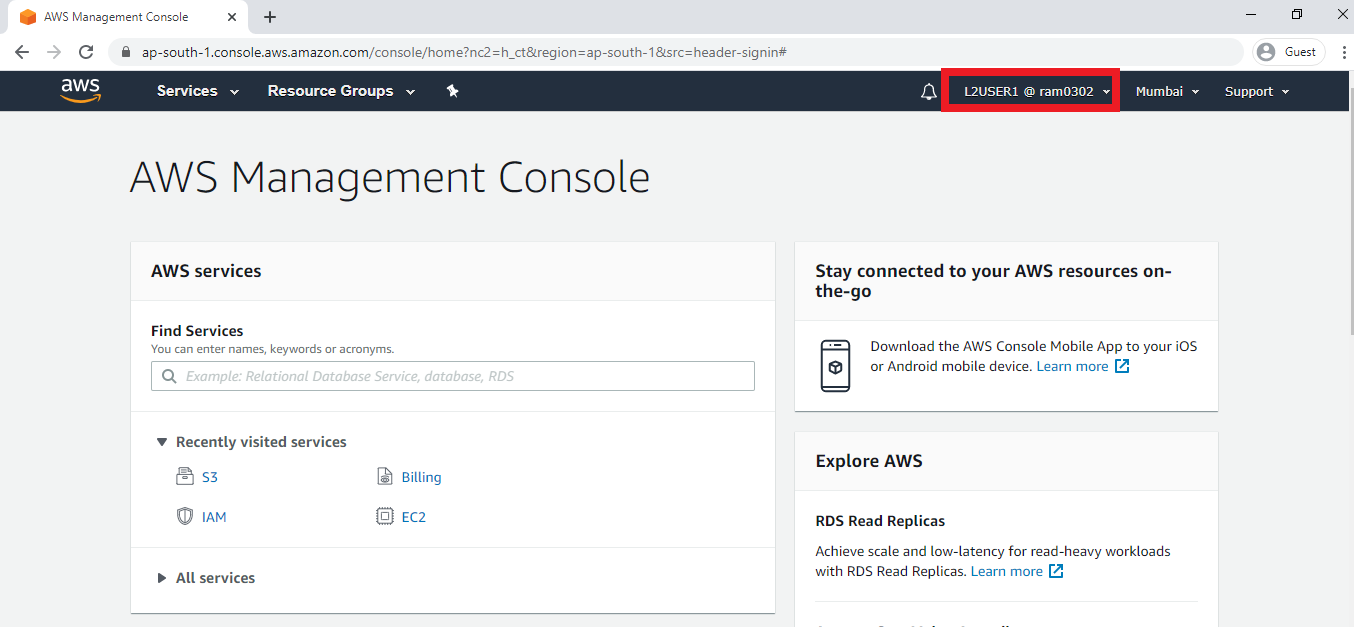Image resolution: width=1354 pixels, height=627 pixels.
Task: Click the AWS logo in navbar
Action: pos(80,91)
